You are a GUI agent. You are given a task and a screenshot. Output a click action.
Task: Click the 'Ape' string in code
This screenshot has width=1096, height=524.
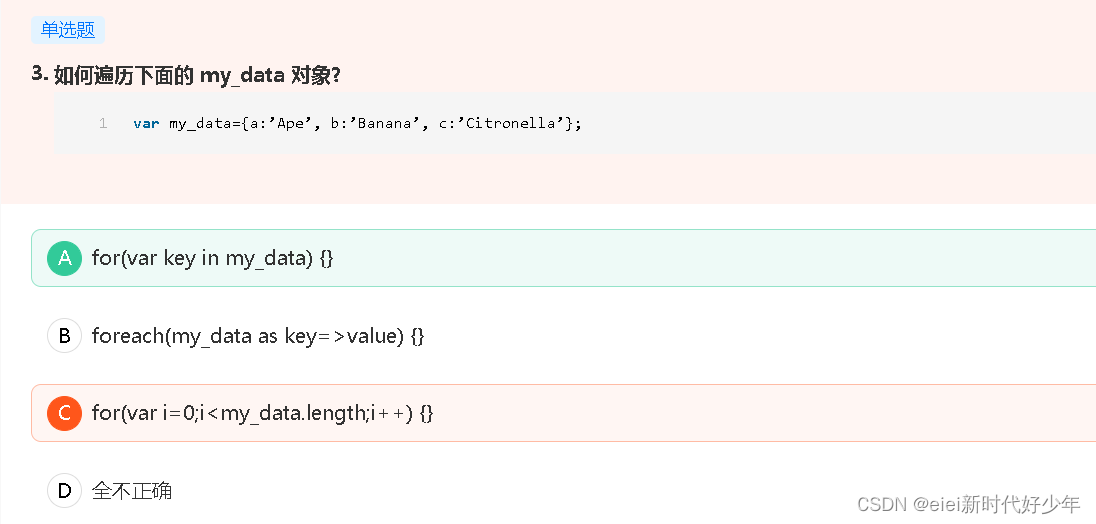coord(288,124)
